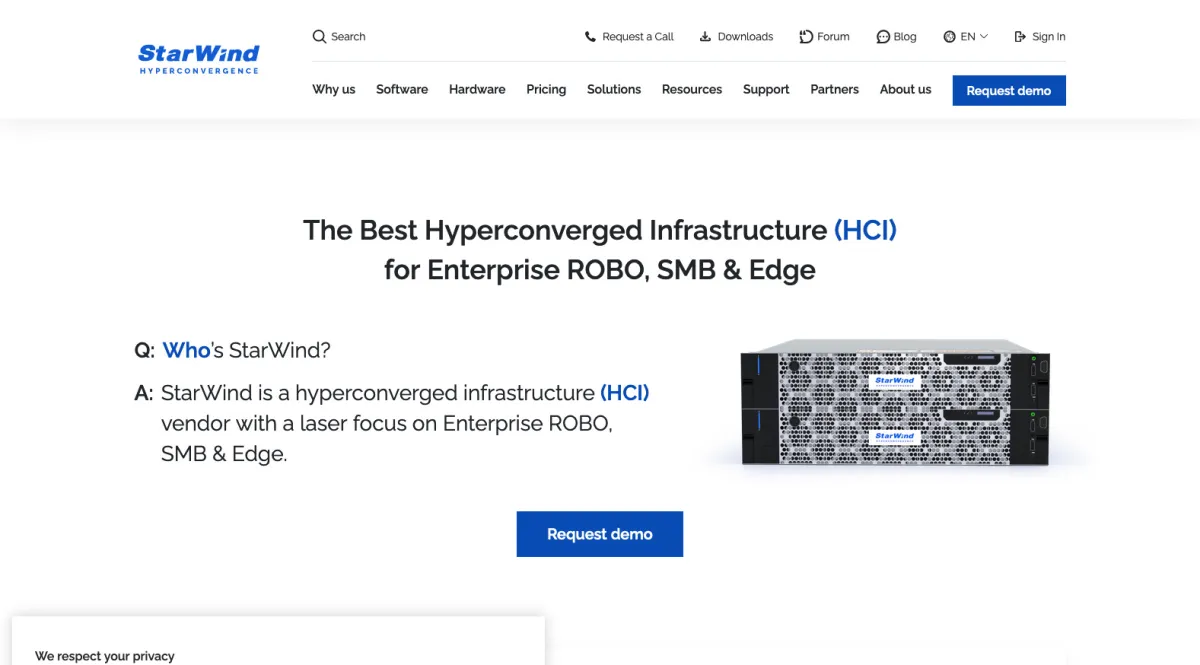Click the "We respect your privacy" heading
Screen dimensions: 1200x665
click(x=105, y=656)
